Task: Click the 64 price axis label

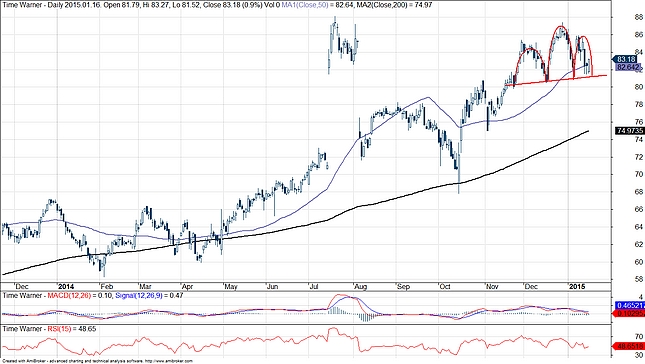Action: coord(639,227)
